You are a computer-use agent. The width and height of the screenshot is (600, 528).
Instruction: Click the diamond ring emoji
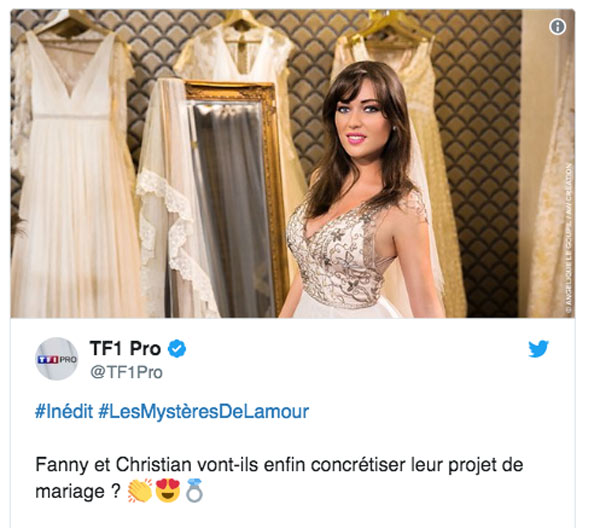(x=194, y=491)
